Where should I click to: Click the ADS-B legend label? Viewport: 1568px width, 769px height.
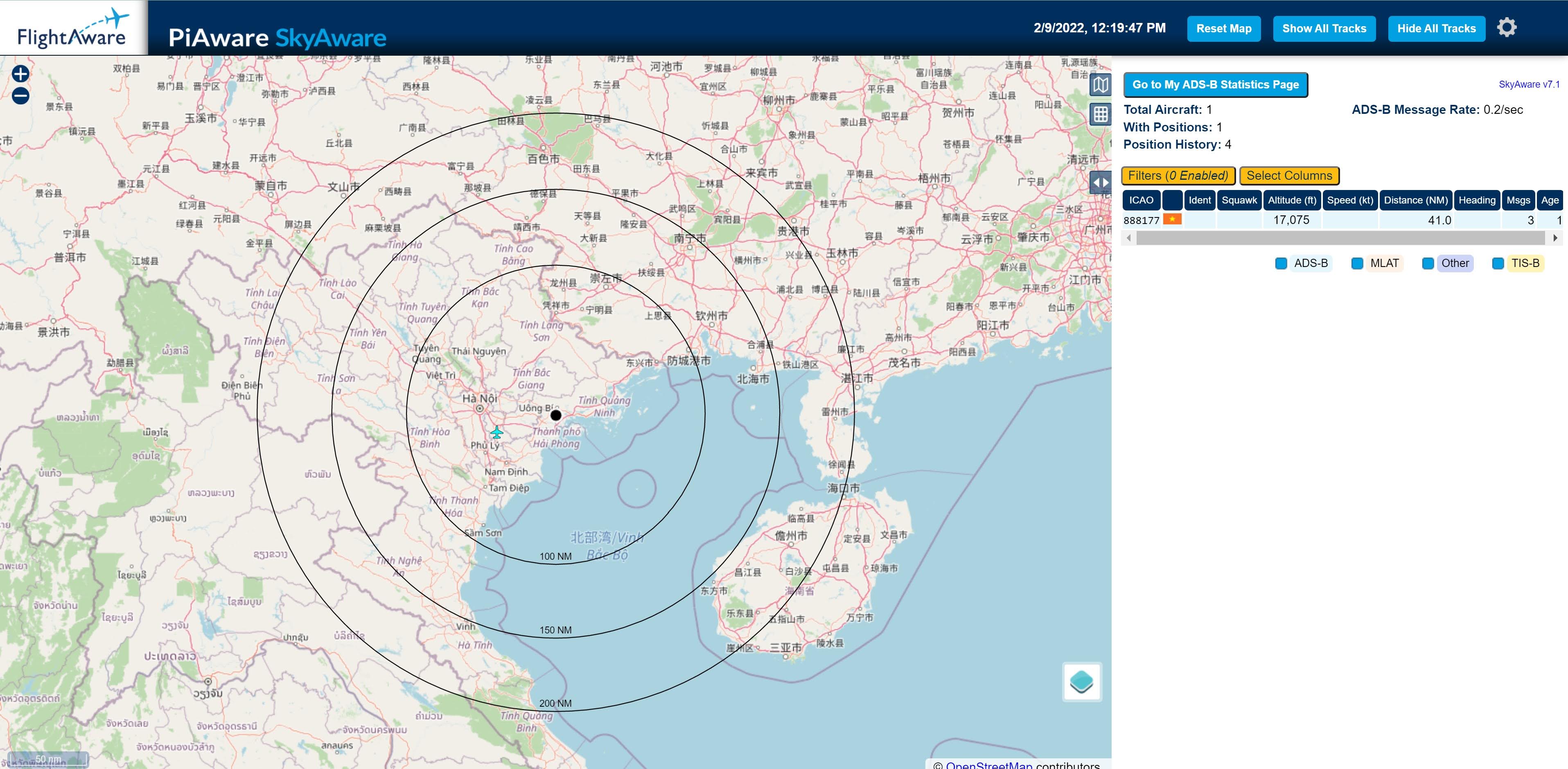1311,263
